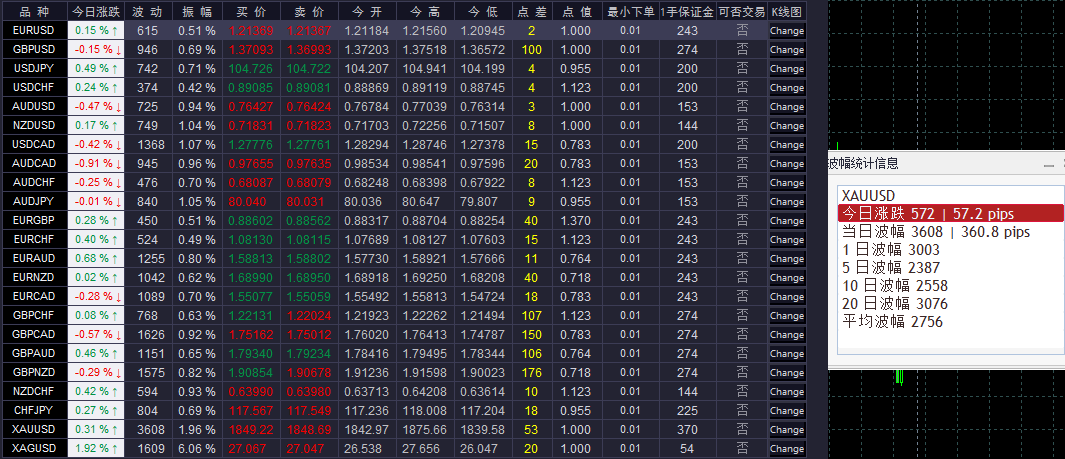Select the AUDJPY symbol cell
This screenshot has height=459, width=1065.
click(x=34, y=202)
